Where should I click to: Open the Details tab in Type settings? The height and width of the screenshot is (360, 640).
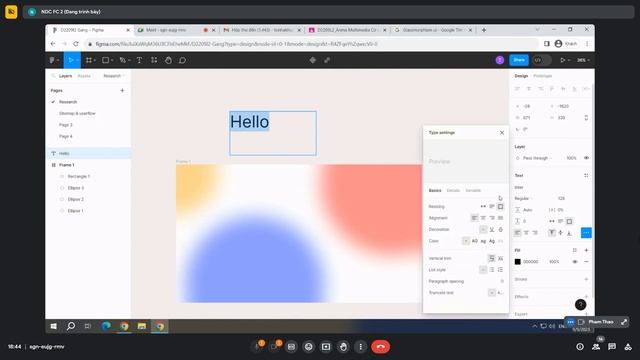(x=453, y=191)
